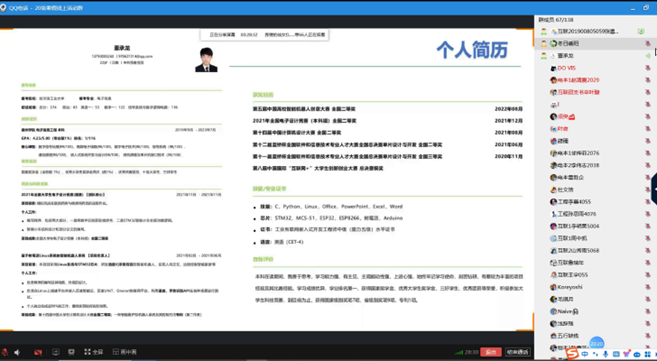Image resolution: width=657 pixels, height=361 pixels.
Task: Click Sogou voice input microphone icon
Action: pos(605,354)
